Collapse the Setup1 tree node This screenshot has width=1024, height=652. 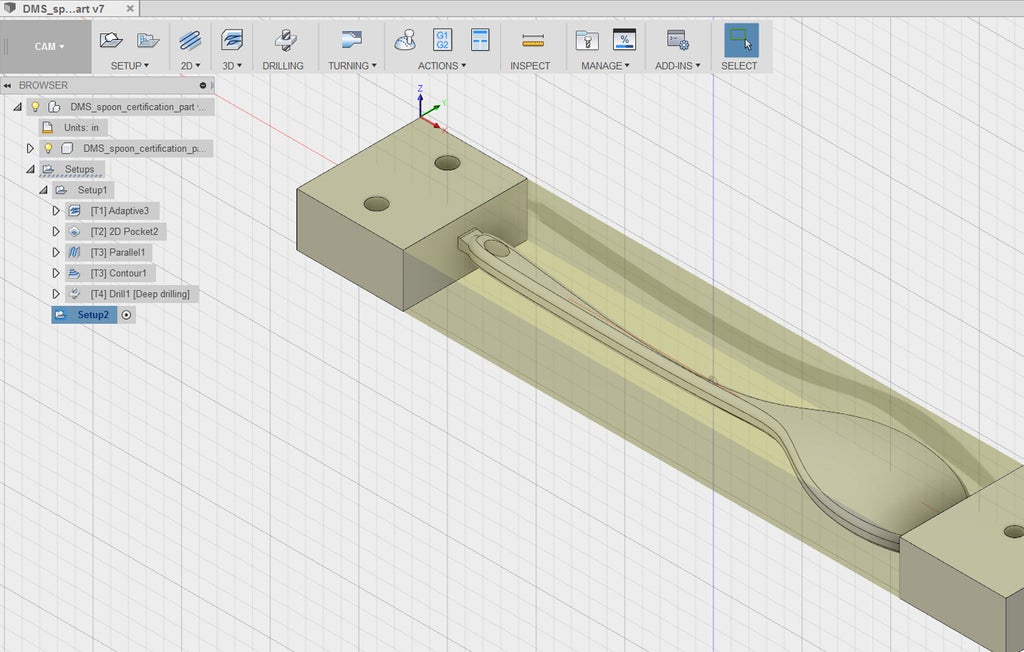click(x=43, y=190)
